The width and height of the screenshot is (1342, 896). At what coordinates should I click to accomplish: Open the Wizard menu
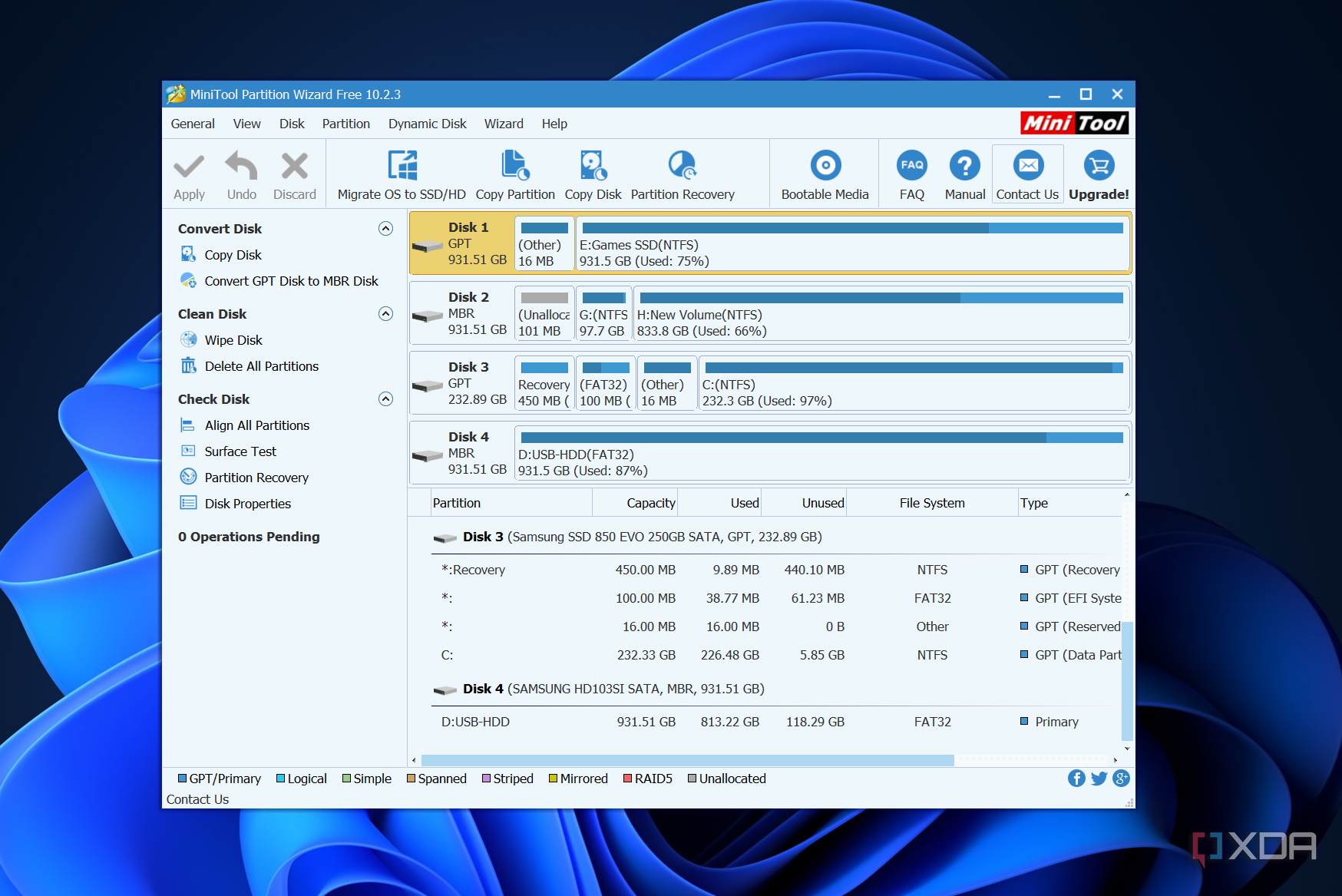tap(504, 124)
